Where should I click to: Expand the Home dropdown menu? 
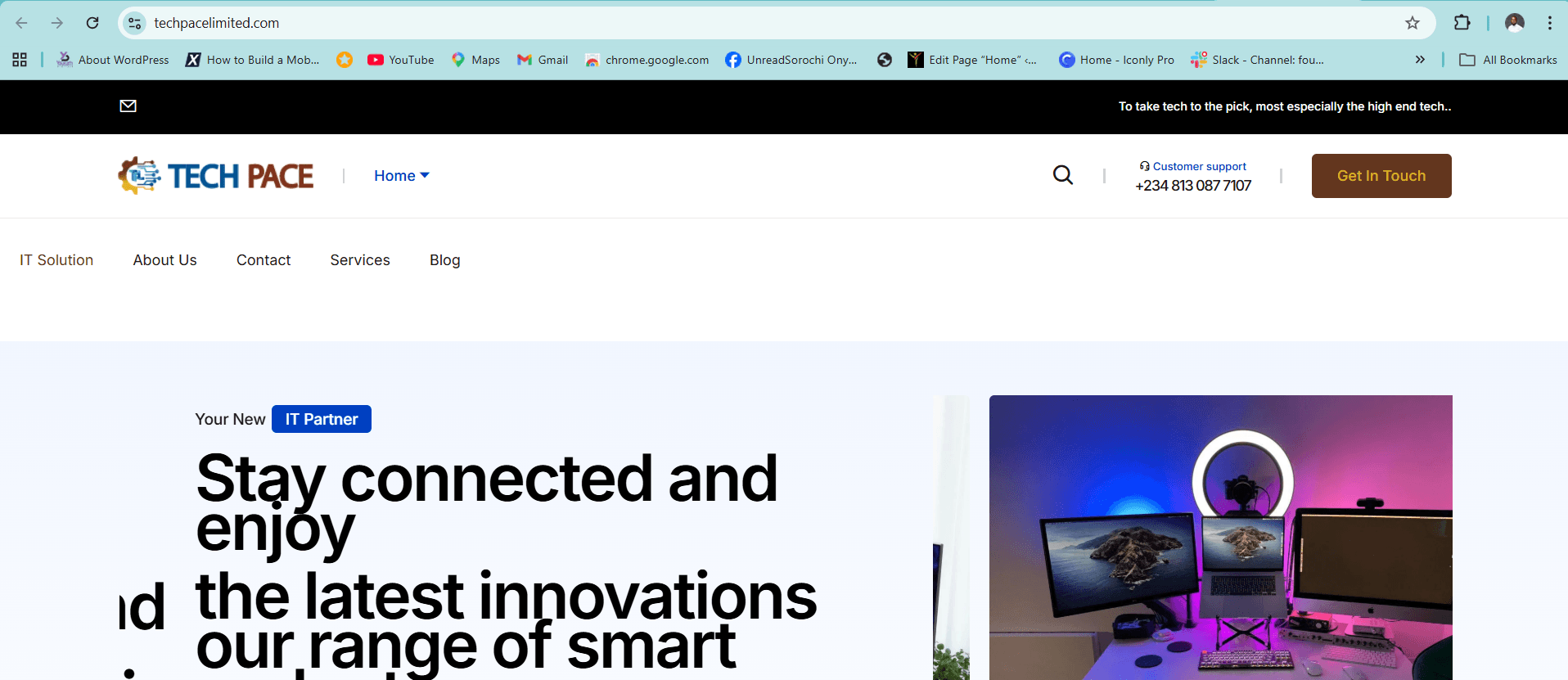pos(402,176)
